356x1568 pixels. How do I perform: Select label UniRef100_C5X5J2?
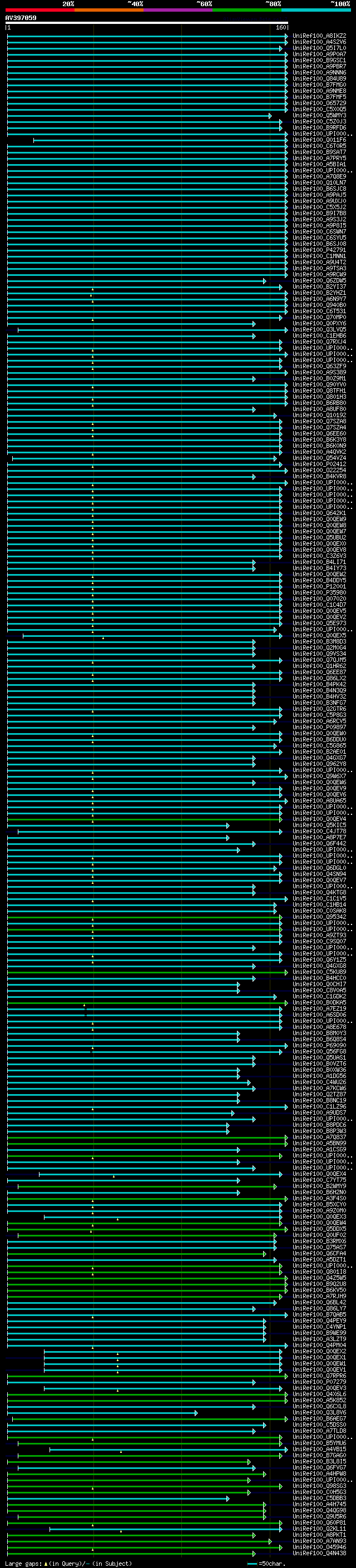pos(319,207)
